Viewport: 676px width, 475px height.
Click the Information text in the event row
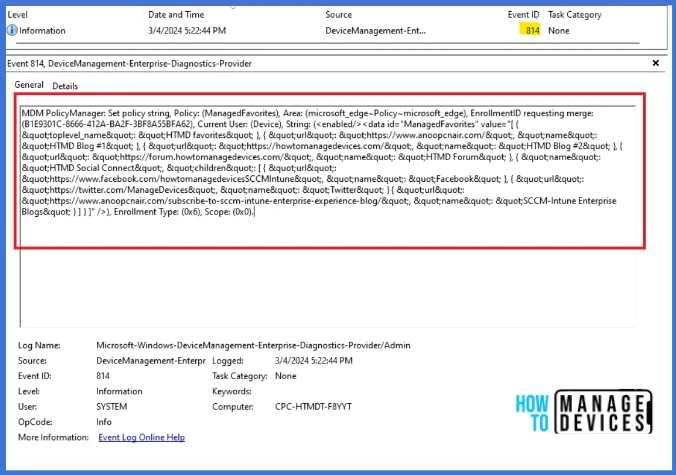(x=42, y=31)
